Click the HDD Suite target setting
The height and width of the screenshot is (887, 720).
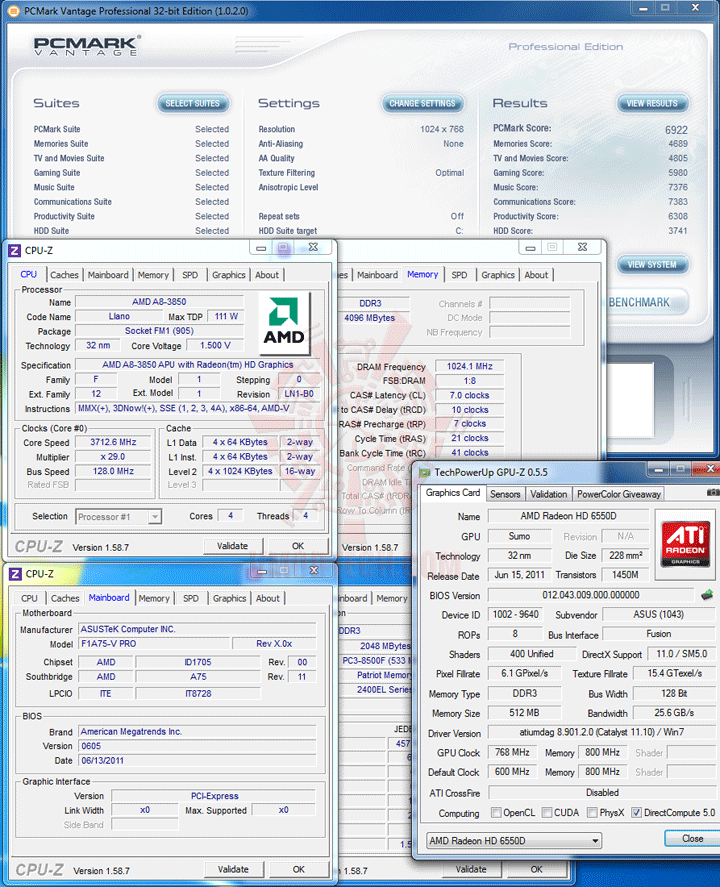(361, 231)
